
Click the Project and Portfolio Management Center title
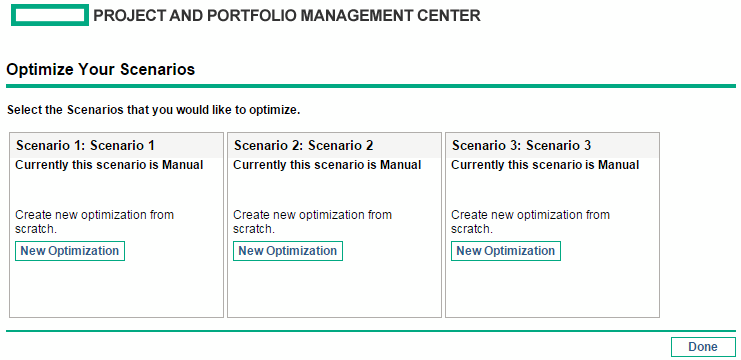[x=287, y=16]
